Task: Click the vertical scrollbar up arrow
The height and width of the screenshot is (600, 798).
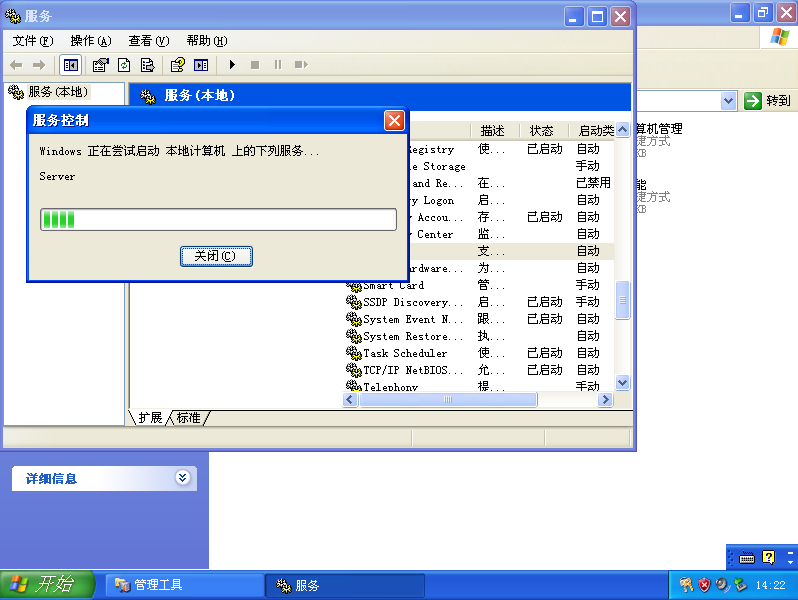Action: pos(622,130)
